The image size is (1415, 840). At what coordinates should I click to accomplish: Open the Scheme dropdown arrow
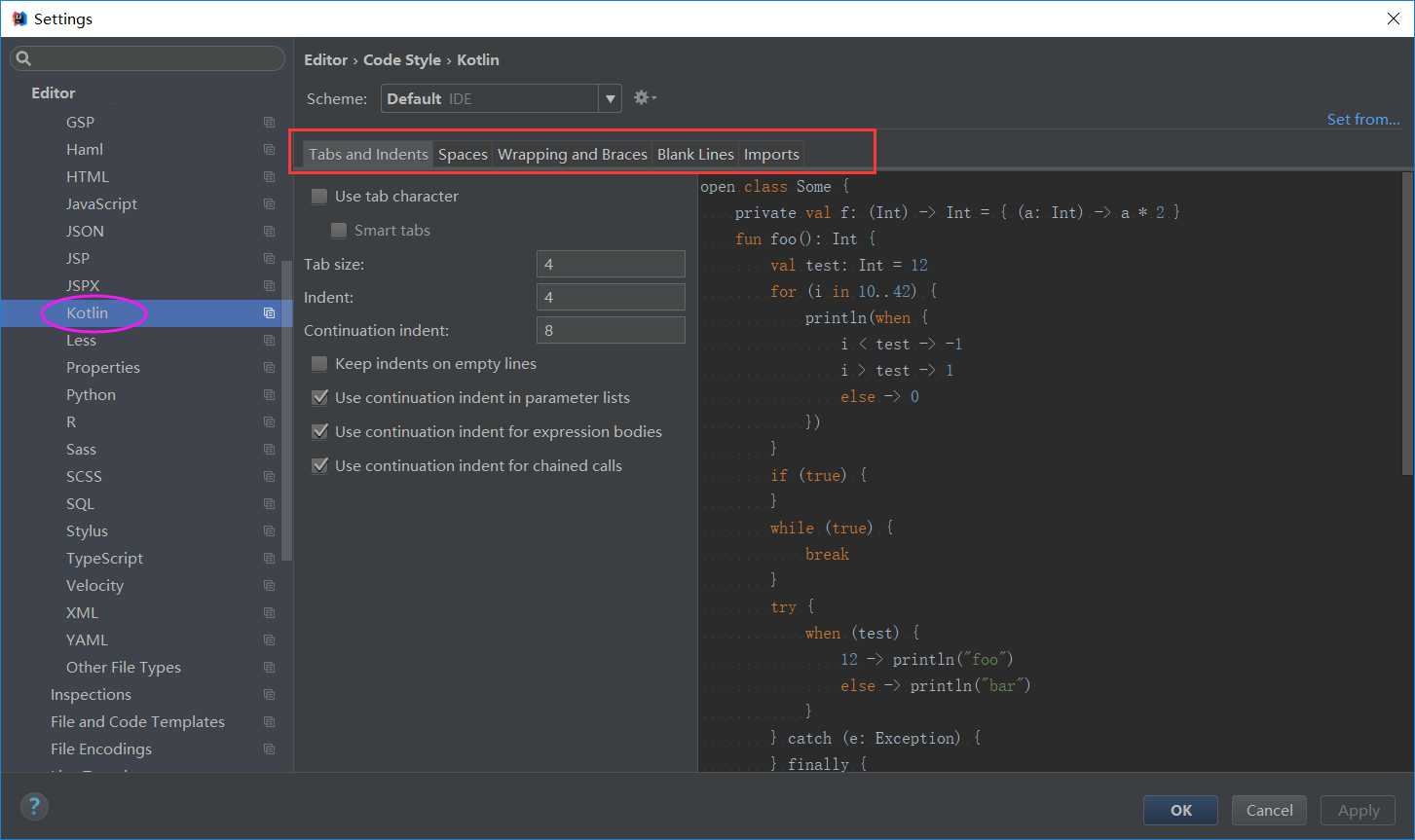611,98
